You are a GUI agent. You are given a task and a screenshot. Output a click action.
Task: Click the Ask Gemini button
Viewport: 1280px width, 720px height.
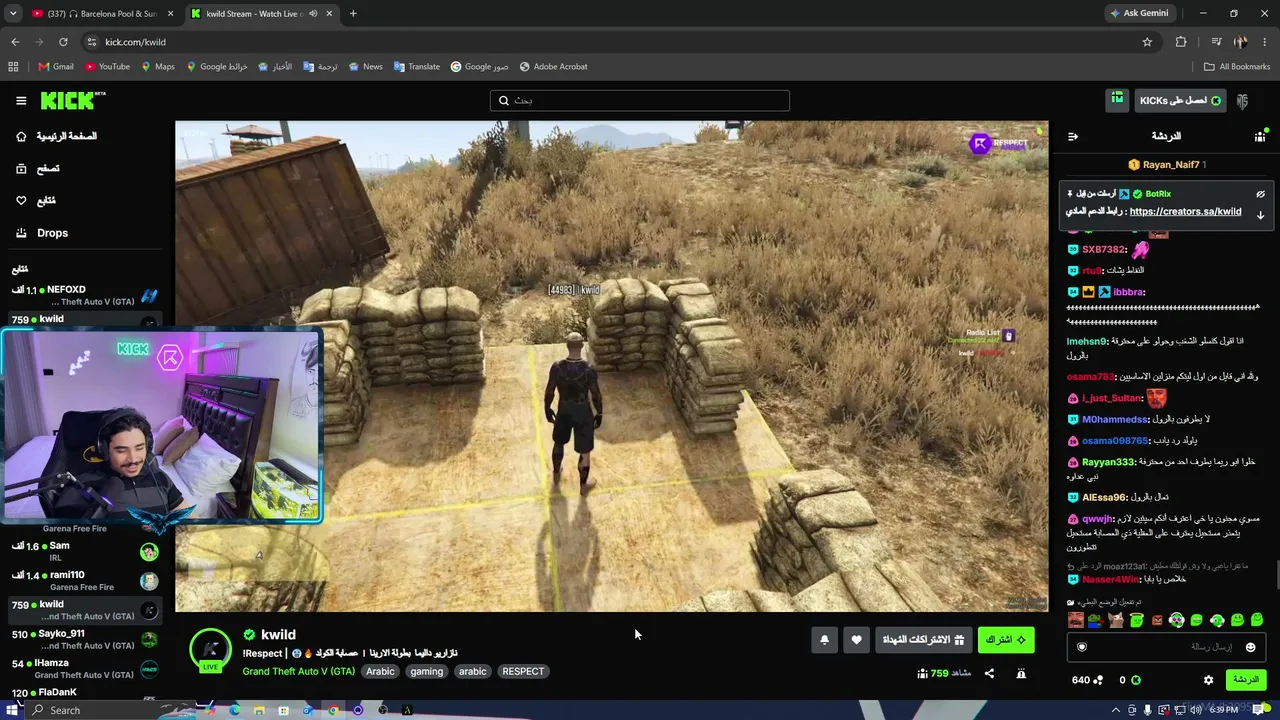pyautogui.click(x=1138, y=13)
